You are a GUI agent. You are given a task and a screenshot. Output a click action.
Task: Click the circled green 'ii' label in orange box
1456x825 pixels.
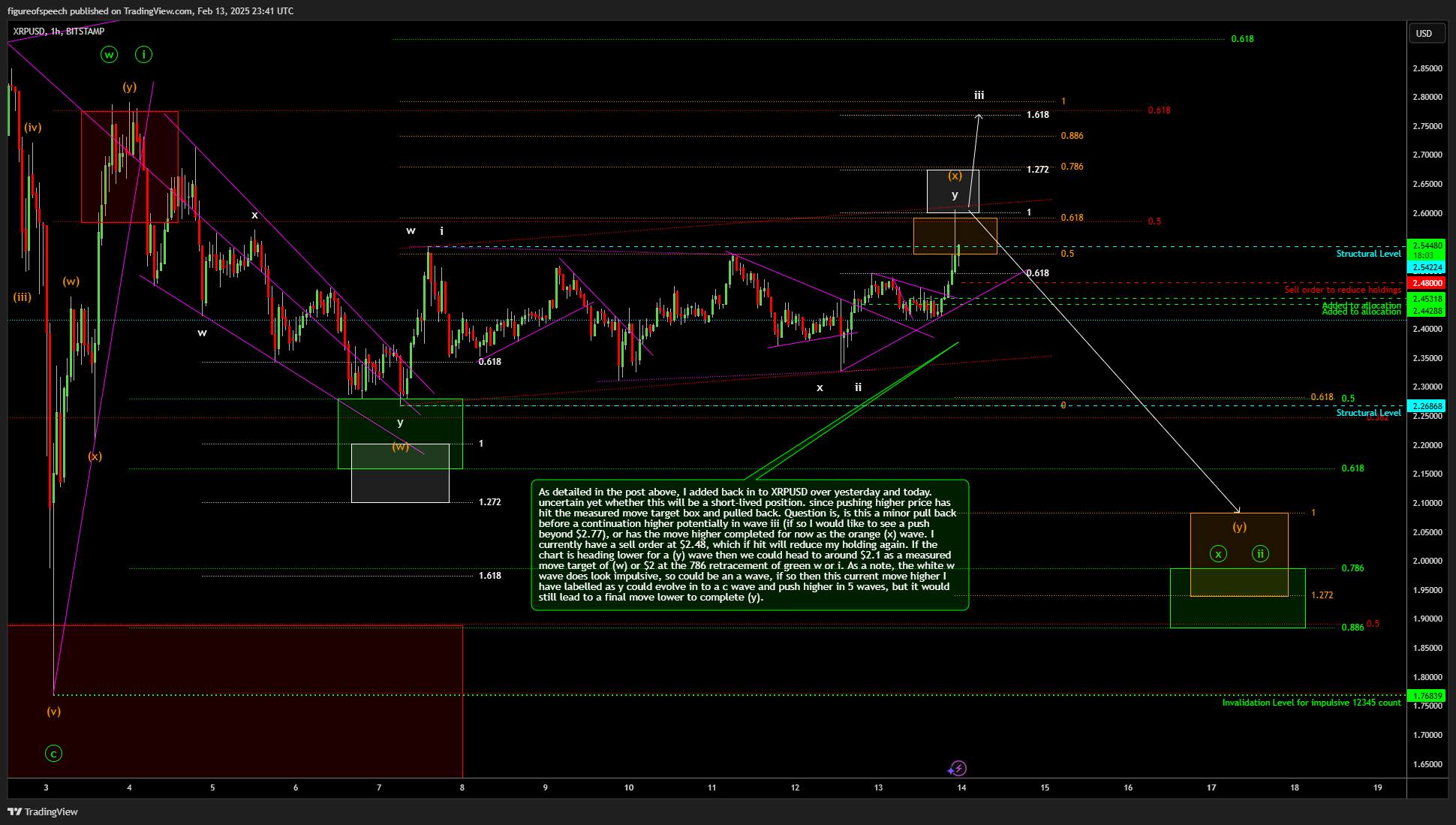(1261, 554)
